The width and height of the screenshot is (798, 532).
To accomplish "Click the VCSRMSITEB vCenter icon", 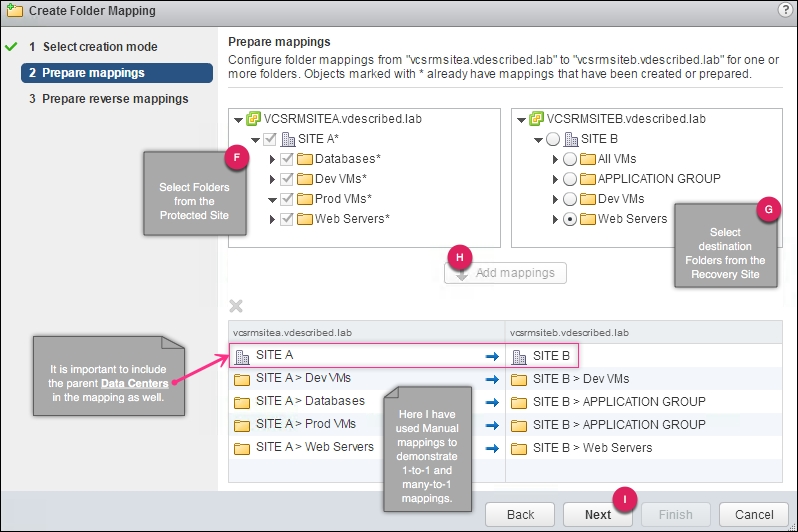I will coord(536,119).
